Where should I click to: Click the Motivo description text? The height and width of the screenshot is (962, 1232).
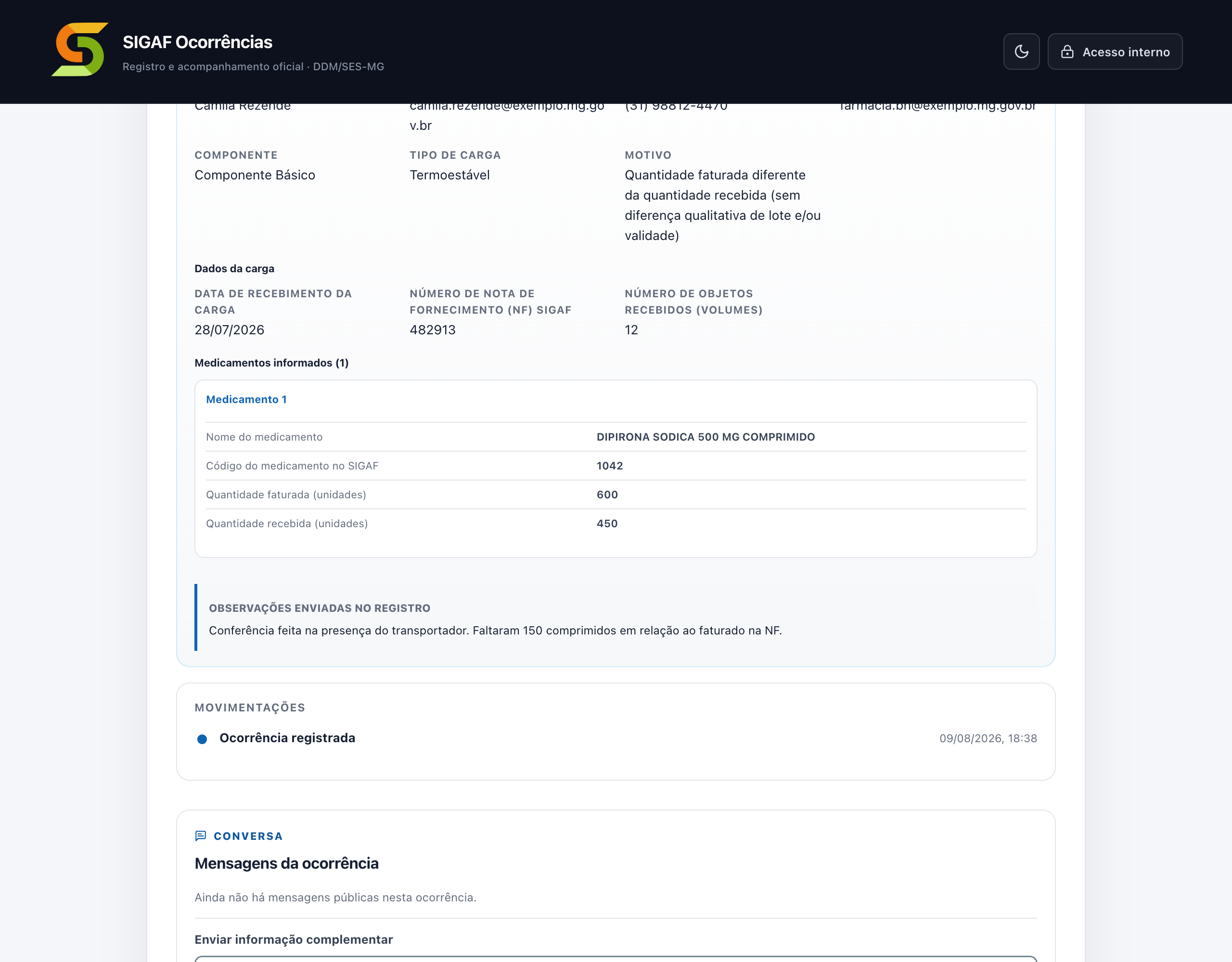point(723,205)
